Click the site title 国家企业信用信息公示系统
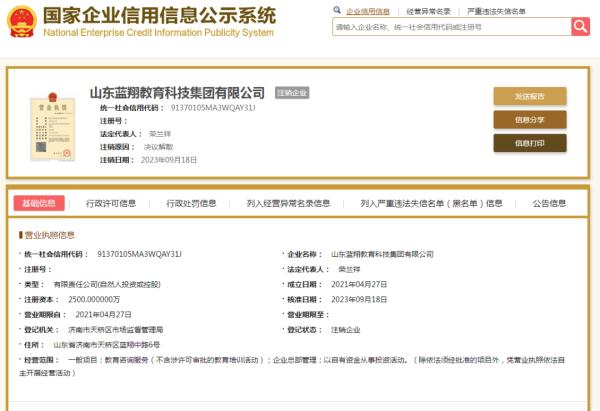The height and width of the screenshot is (411, 600). tap(159, 15)
